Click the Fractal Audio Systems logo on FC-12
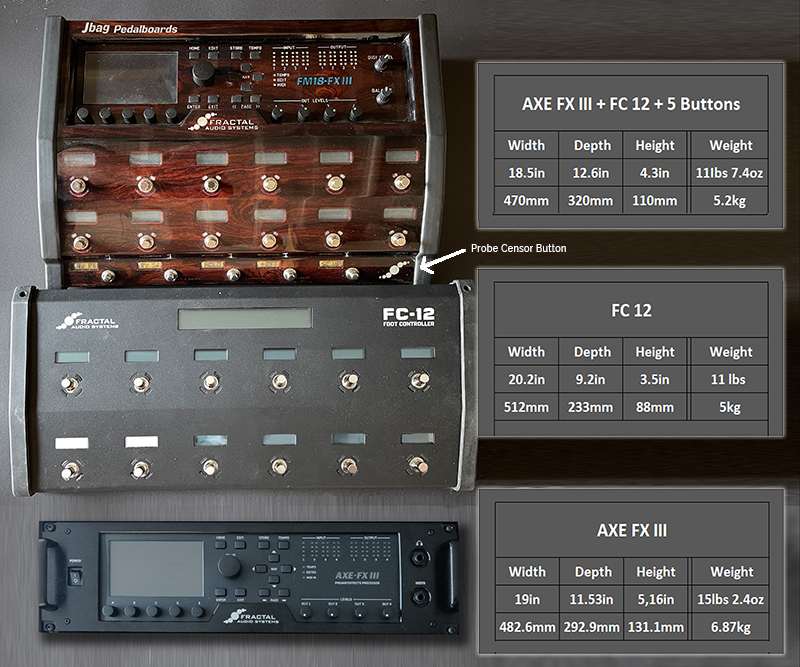This screenshot has width=800, height=667. [x=87, y=322]
